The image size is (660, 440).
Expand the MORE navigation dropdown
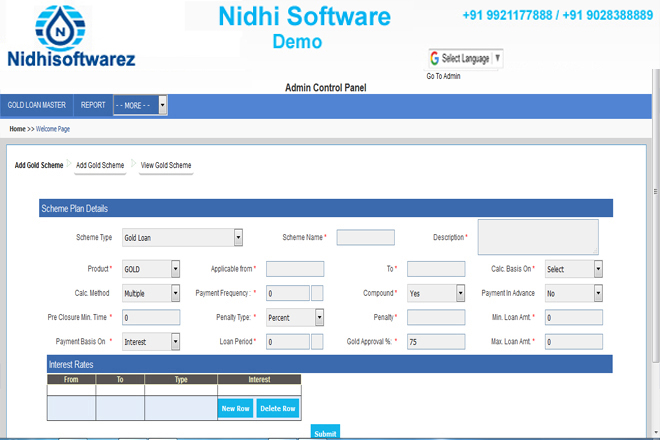(x=140, y=105)
